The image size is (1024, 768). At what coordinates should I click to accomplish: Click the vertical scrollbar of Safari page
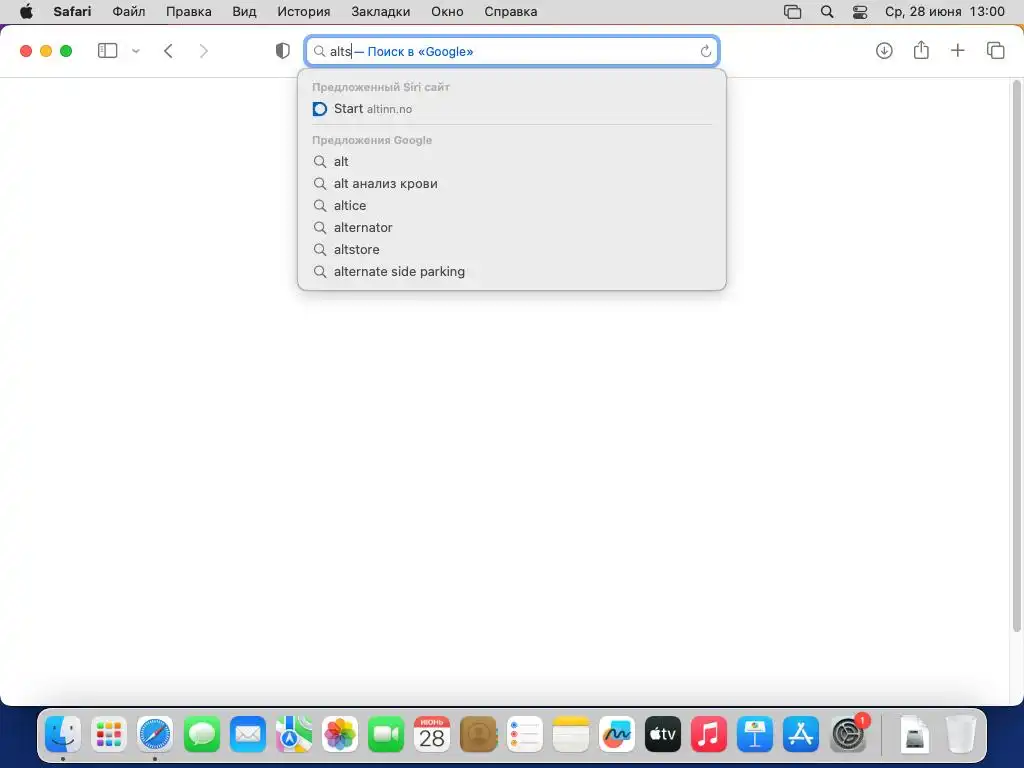click(1016, 356)
